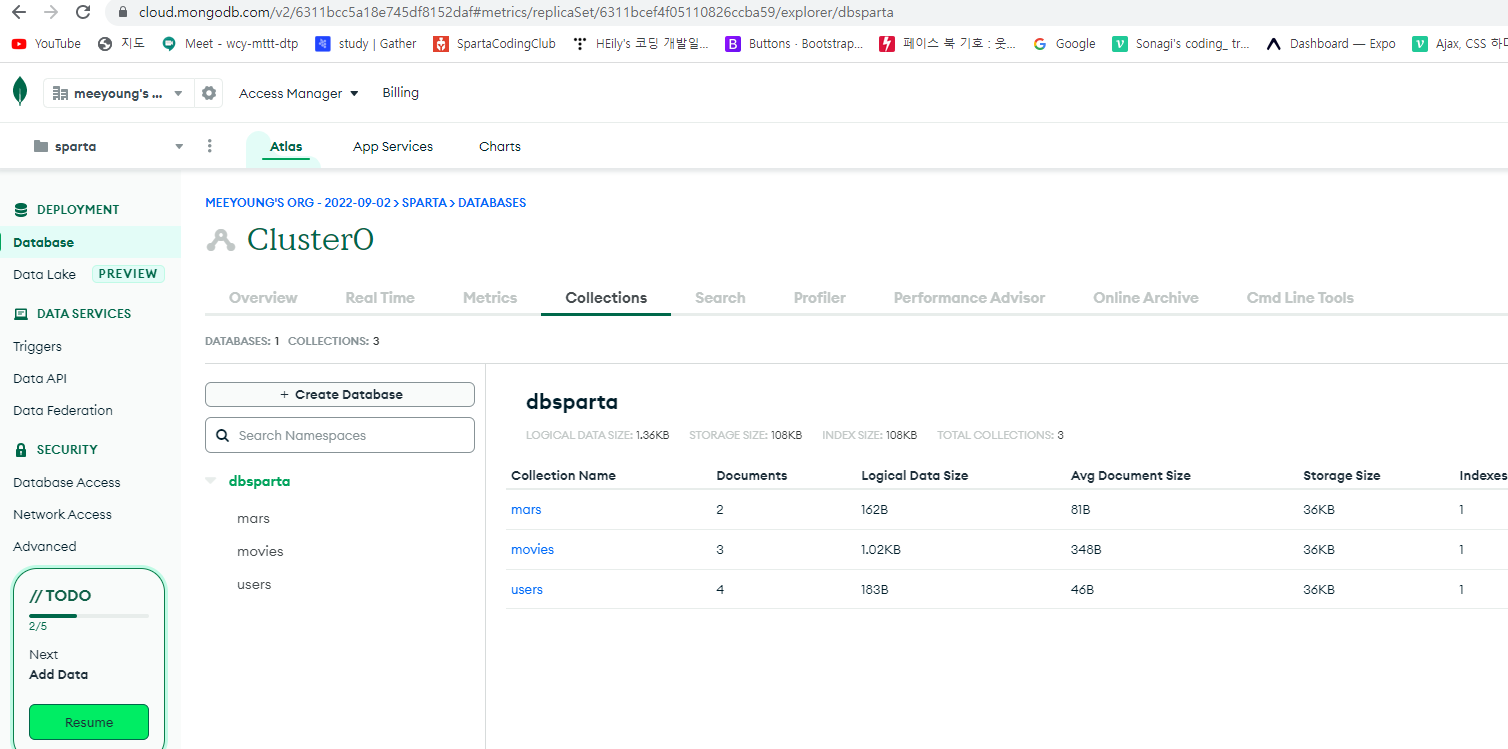This screenshot has height=749, width=1508.
Task: Select Database in sidebar
Action: tap(90, 242)
